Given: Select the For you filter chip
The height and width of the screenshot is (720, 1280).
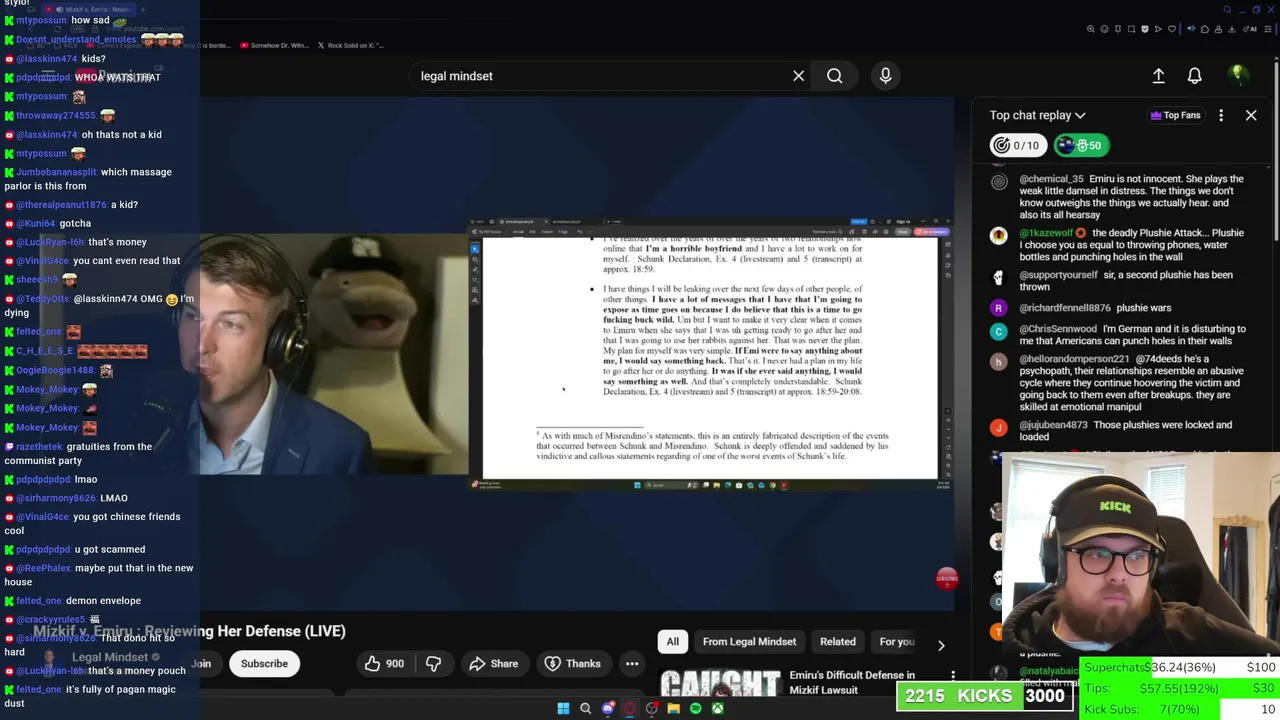Looking at the screenshot, I should tap(897, 642).
